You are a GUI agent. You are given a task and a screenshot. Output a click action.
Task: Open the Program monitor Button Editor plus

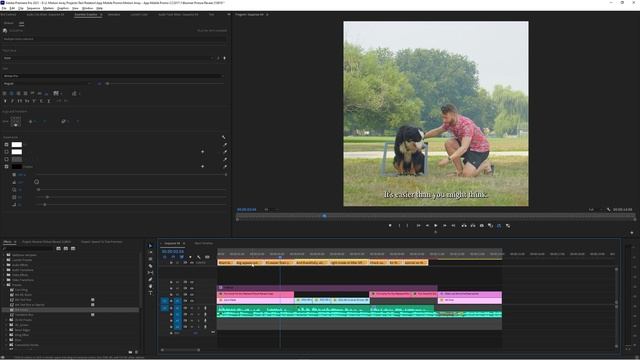coord(632,233)
